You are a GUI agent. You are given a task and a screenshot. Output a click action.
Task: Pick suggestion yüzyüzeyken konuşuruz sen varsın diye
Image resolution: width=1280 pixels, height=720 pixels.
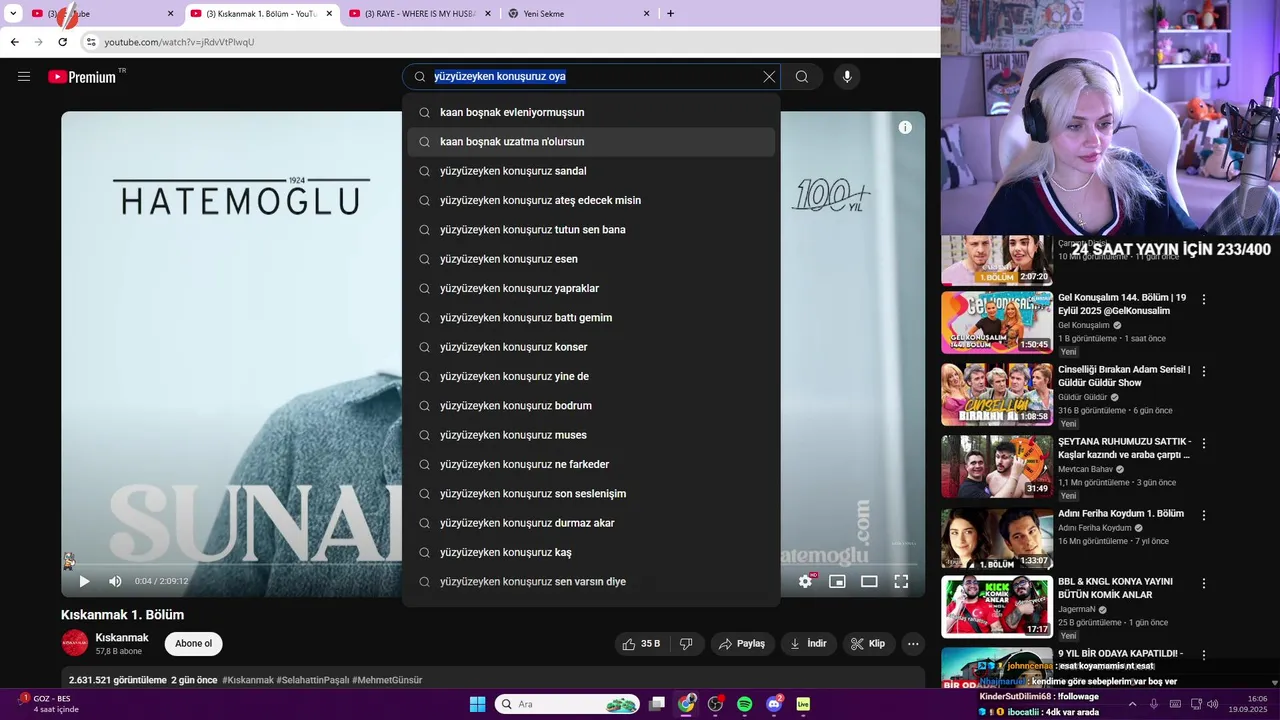tap(591, 582)
